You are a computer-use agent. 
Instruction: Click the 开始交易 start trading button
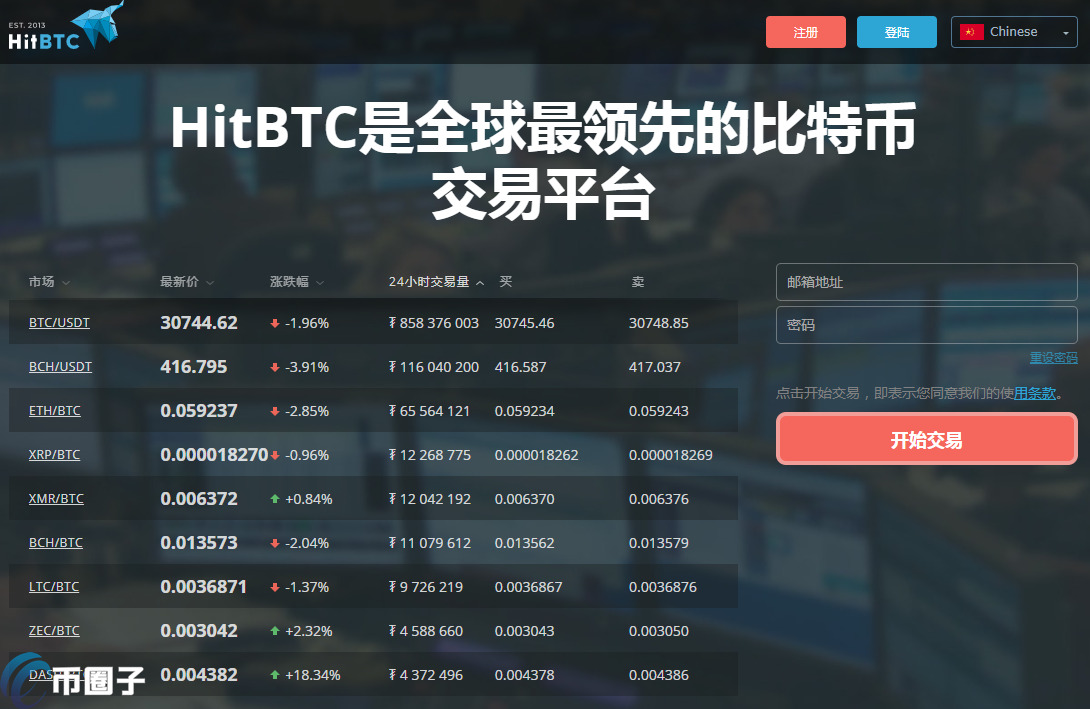(x=927, y=439)
